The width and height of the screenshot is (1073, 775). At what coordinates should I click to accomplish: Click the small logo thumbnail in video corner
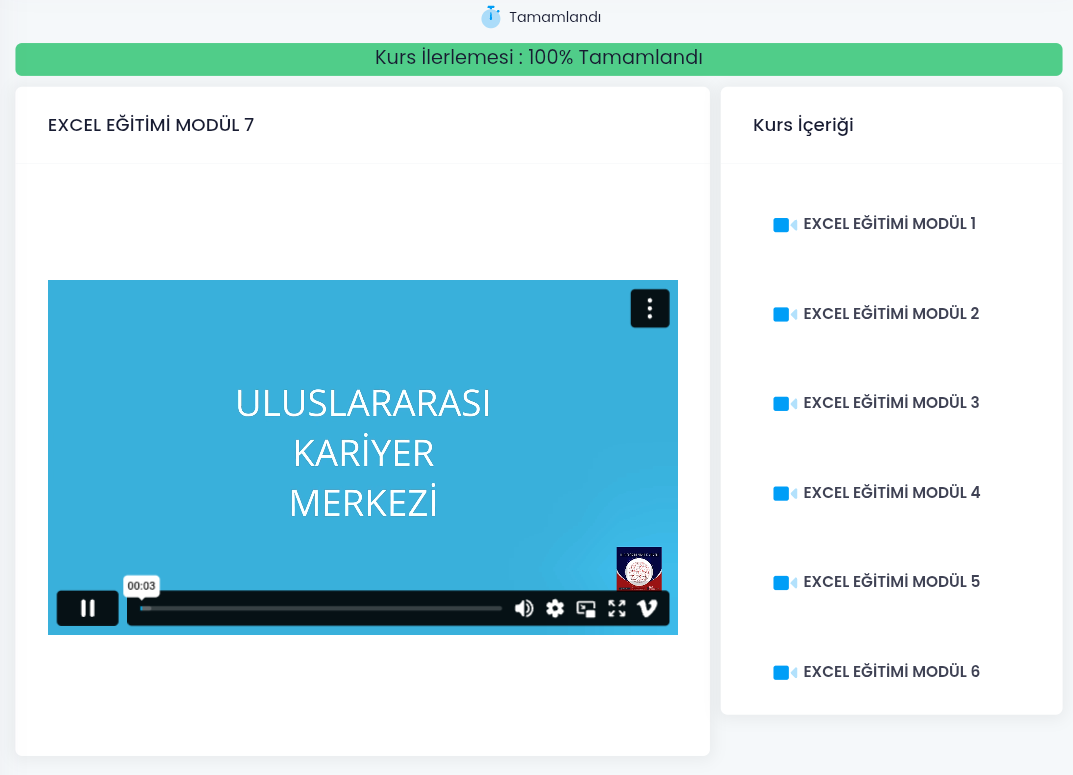pyautogui.click(x=639, y=568)
